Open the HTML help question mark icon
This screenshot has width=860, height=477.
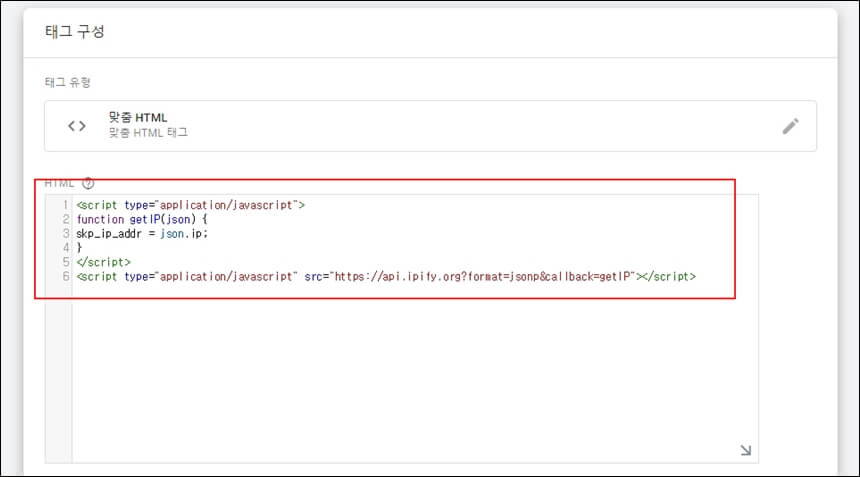[88, 183]
